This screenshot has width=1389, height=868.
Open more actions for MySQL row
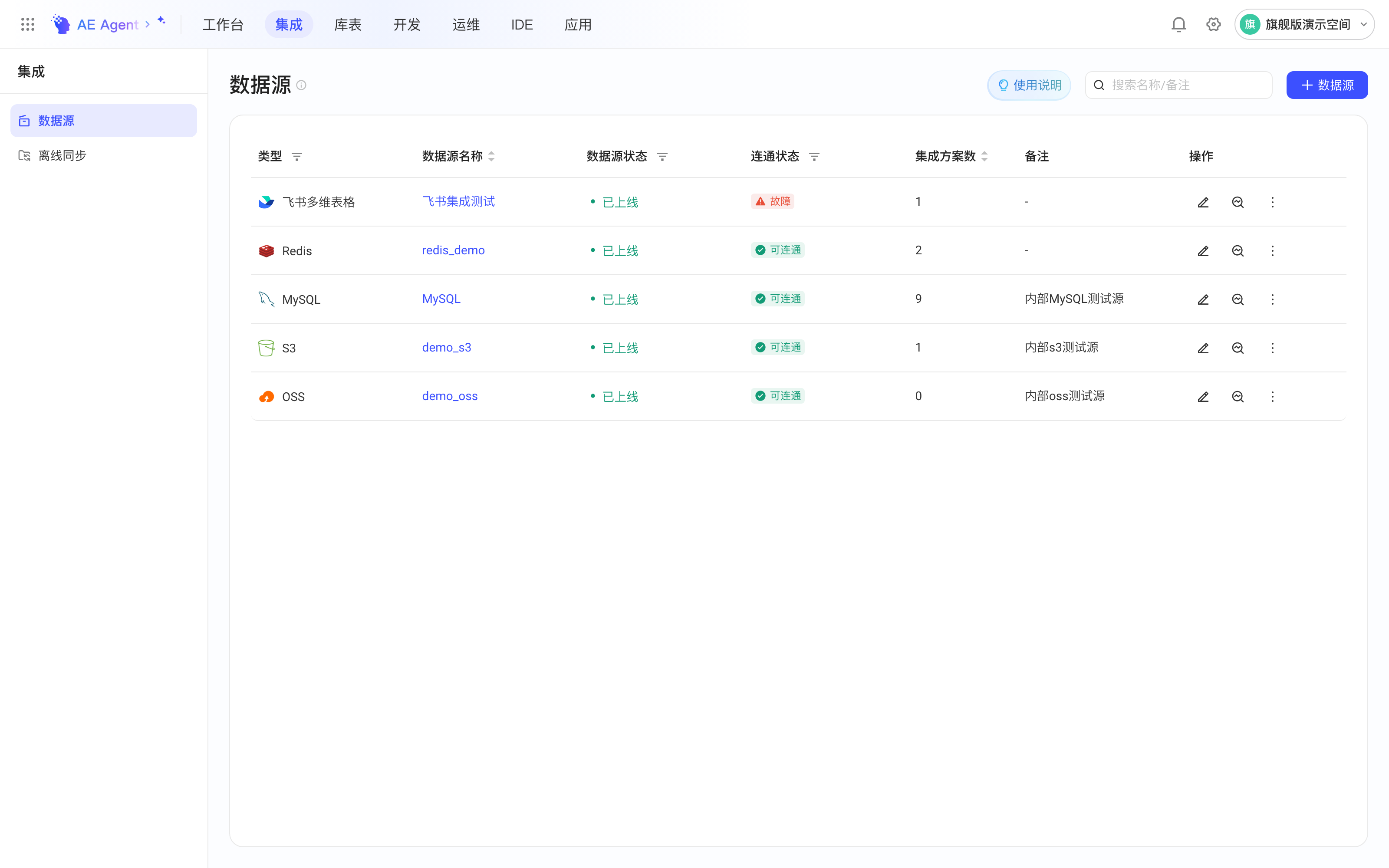coord(1273,299)
